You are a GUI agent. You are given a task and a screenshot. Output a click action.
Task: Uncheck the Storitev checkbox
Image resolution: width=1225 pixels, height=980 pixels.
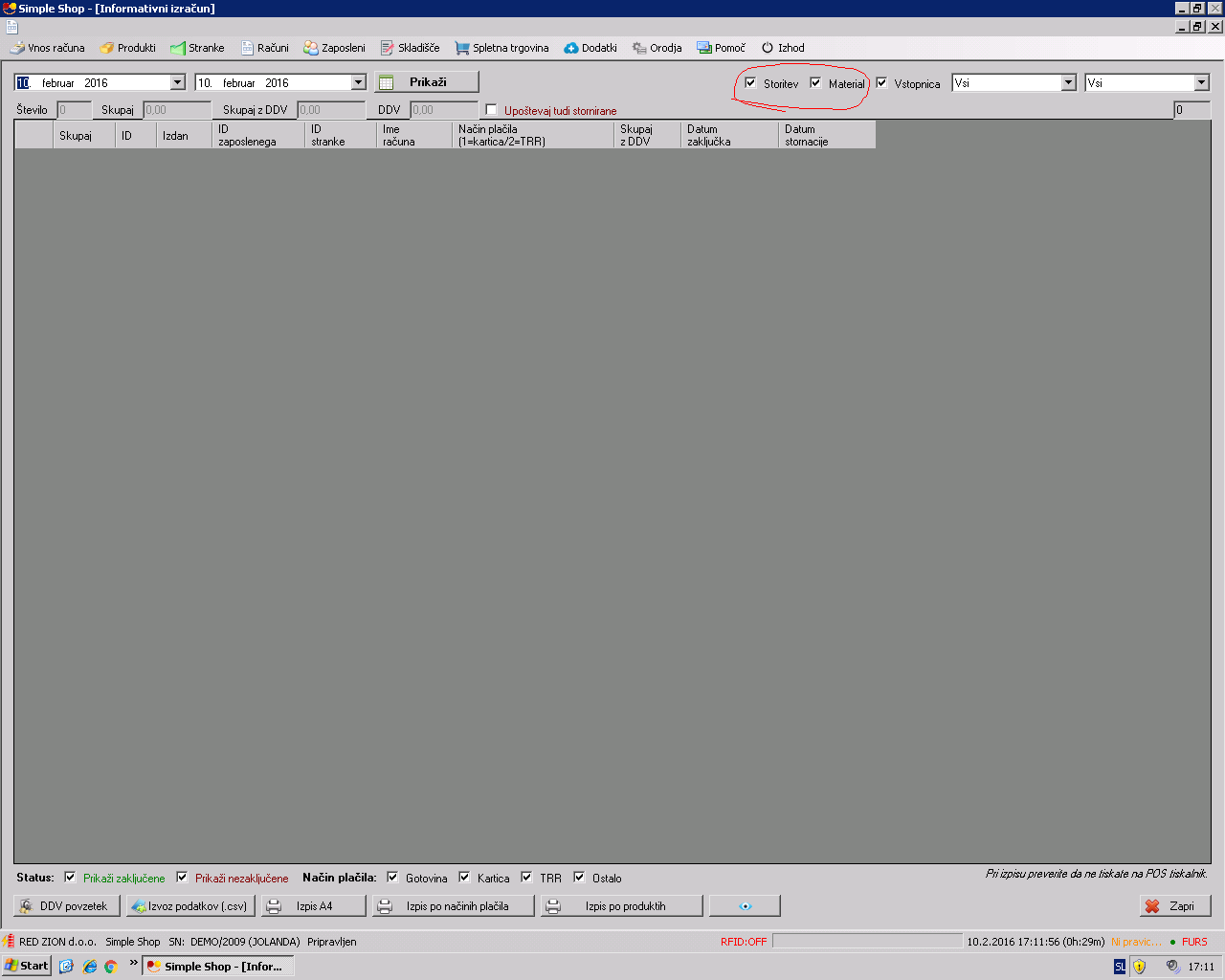tap(751, 83)
